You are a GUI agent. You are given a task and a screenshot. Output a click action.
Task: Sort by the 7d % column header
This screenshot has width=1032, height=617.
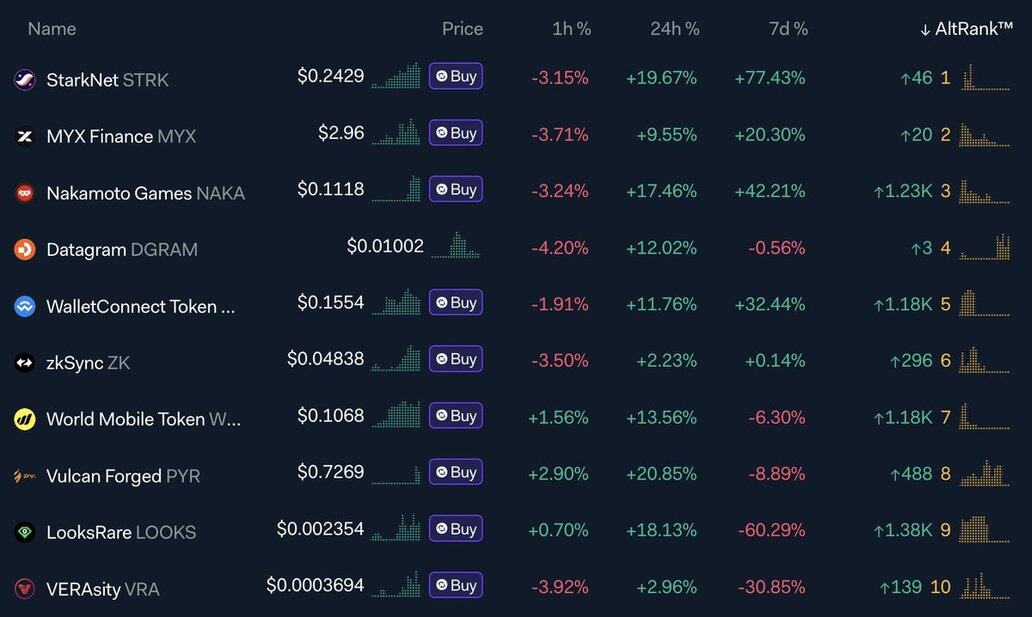pos(788,29)
